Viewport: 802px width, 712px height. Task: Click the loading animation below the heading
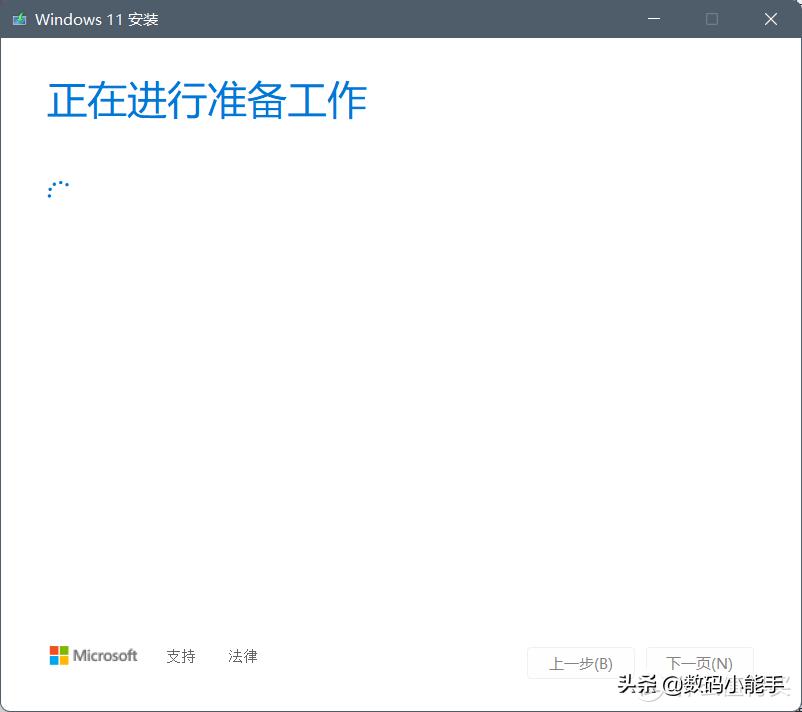(x=58, y=188)
